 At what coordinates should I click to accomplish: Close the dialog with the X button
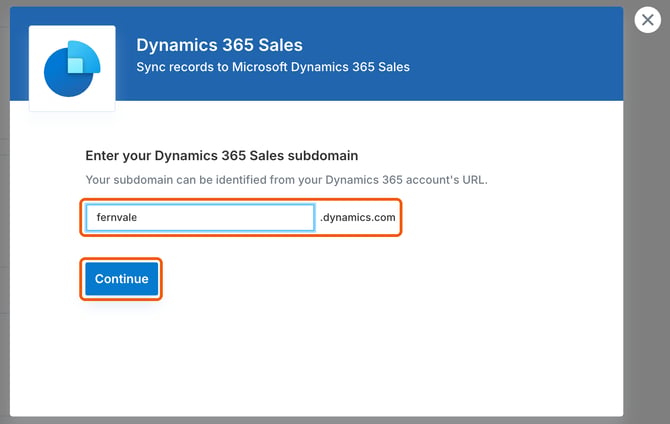[647, 20]
